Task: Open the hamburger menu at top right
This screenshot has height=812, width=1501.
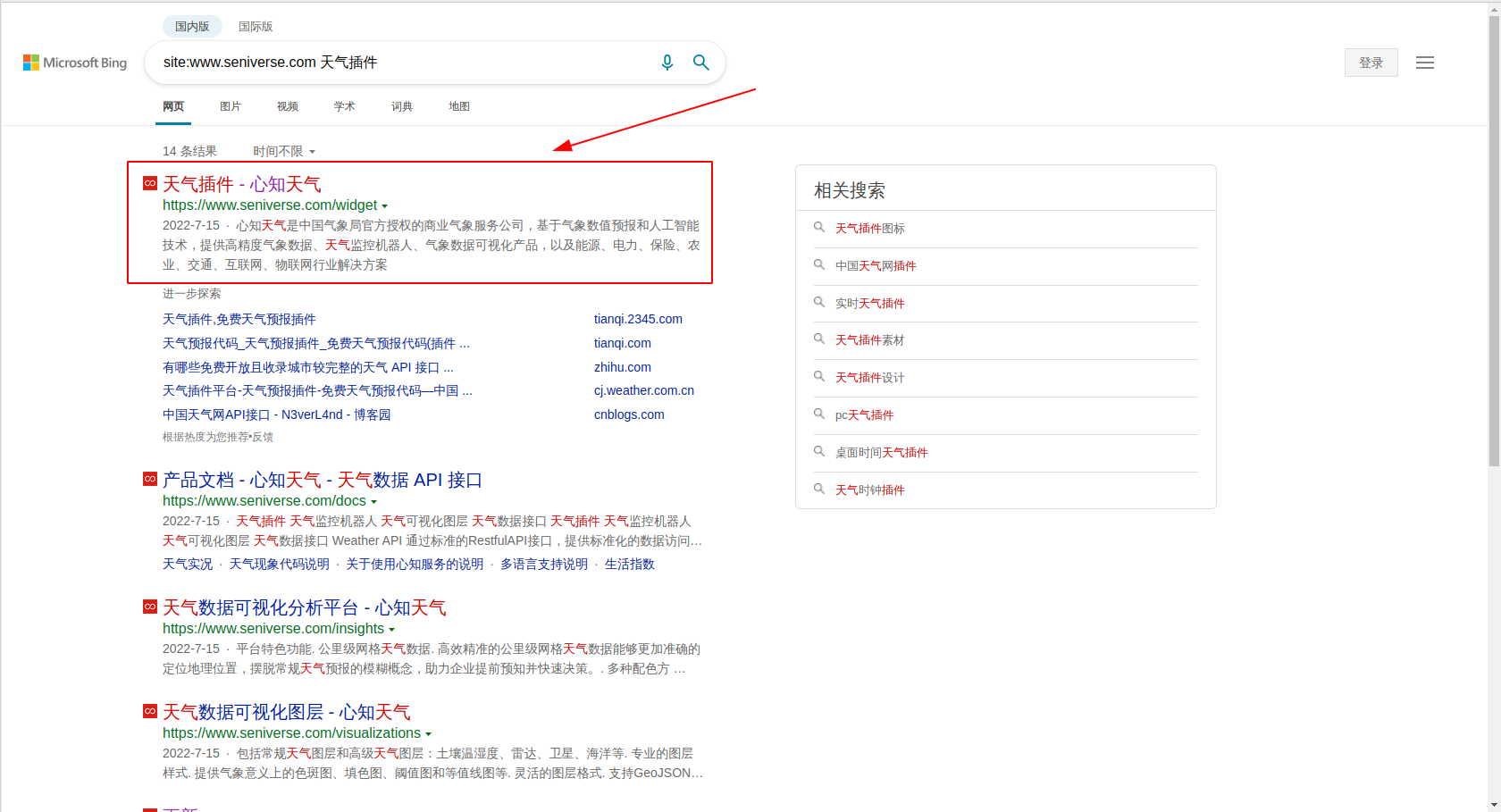Action: pyautogui.click(x=1425, y=63)
